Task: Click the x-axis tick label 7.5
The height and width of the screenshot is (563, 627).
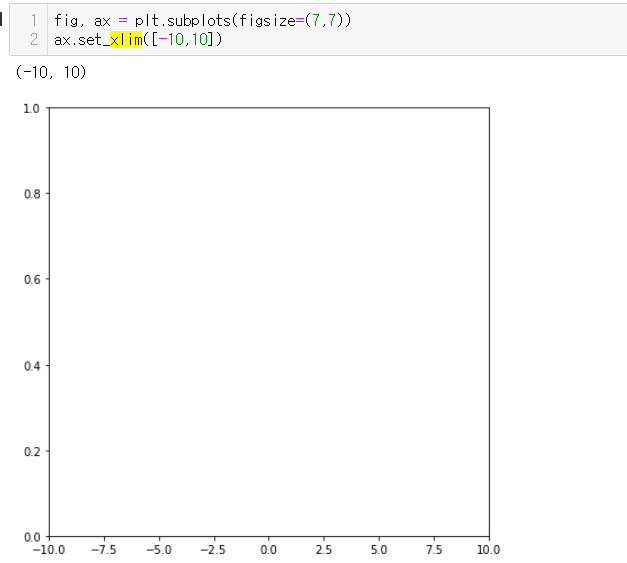Action: coord(434,550)
